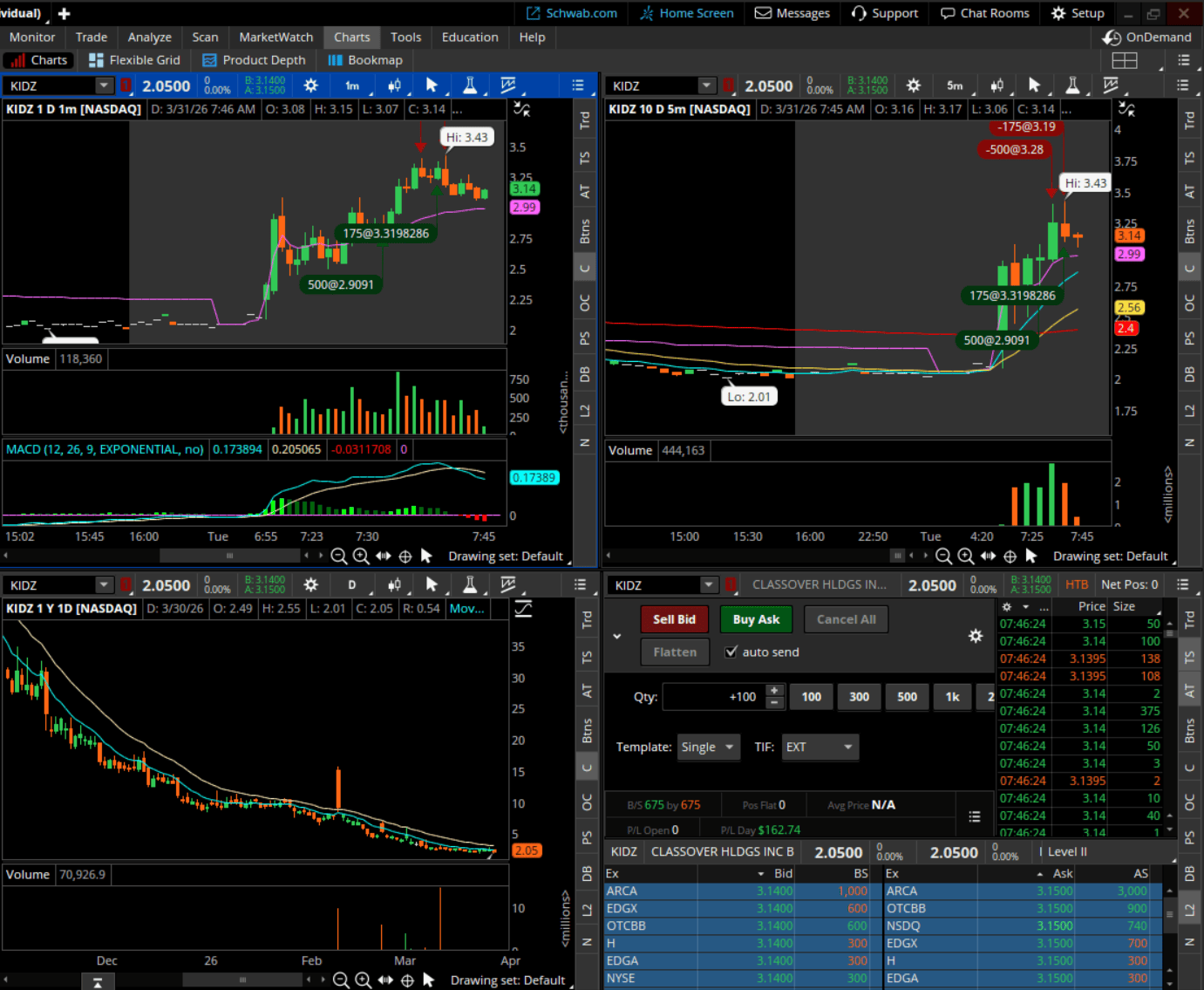The image size is (1204, 990).
Task: Add a new workspace with the plus icon
Action: coord(64,14)
